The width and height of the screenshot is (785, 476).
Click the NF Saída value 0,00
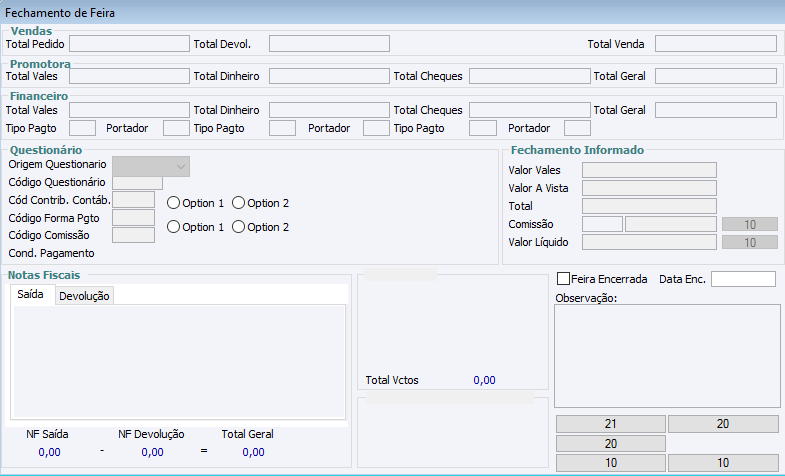click(x=50, y=452)
